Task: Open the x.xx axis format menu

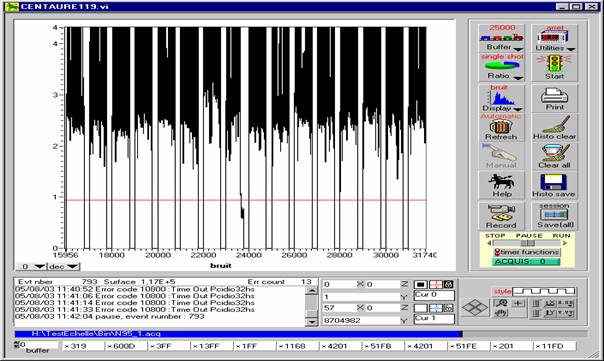Action: [565, 303]
